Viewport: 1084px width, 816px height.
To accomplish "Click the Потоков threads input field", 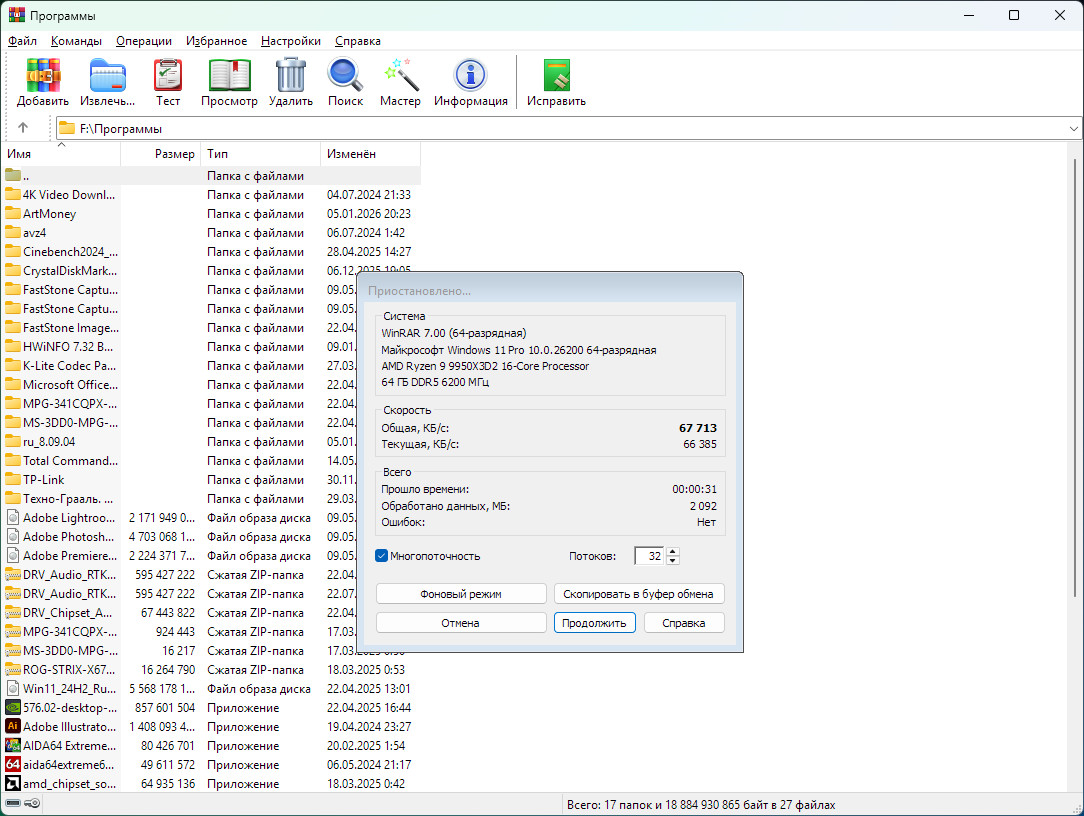I will tap(651, 556).
